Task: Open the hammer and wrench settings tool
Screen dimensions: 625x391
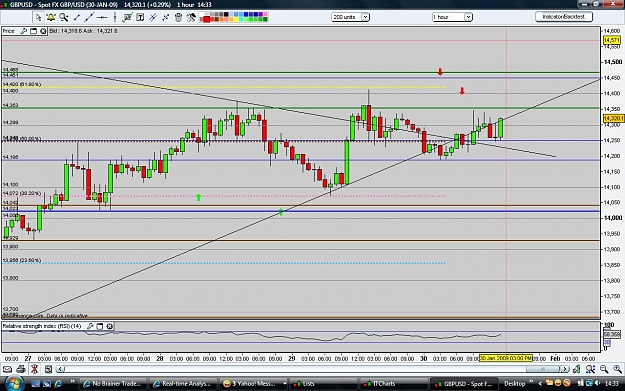Action: coord(191,17)
